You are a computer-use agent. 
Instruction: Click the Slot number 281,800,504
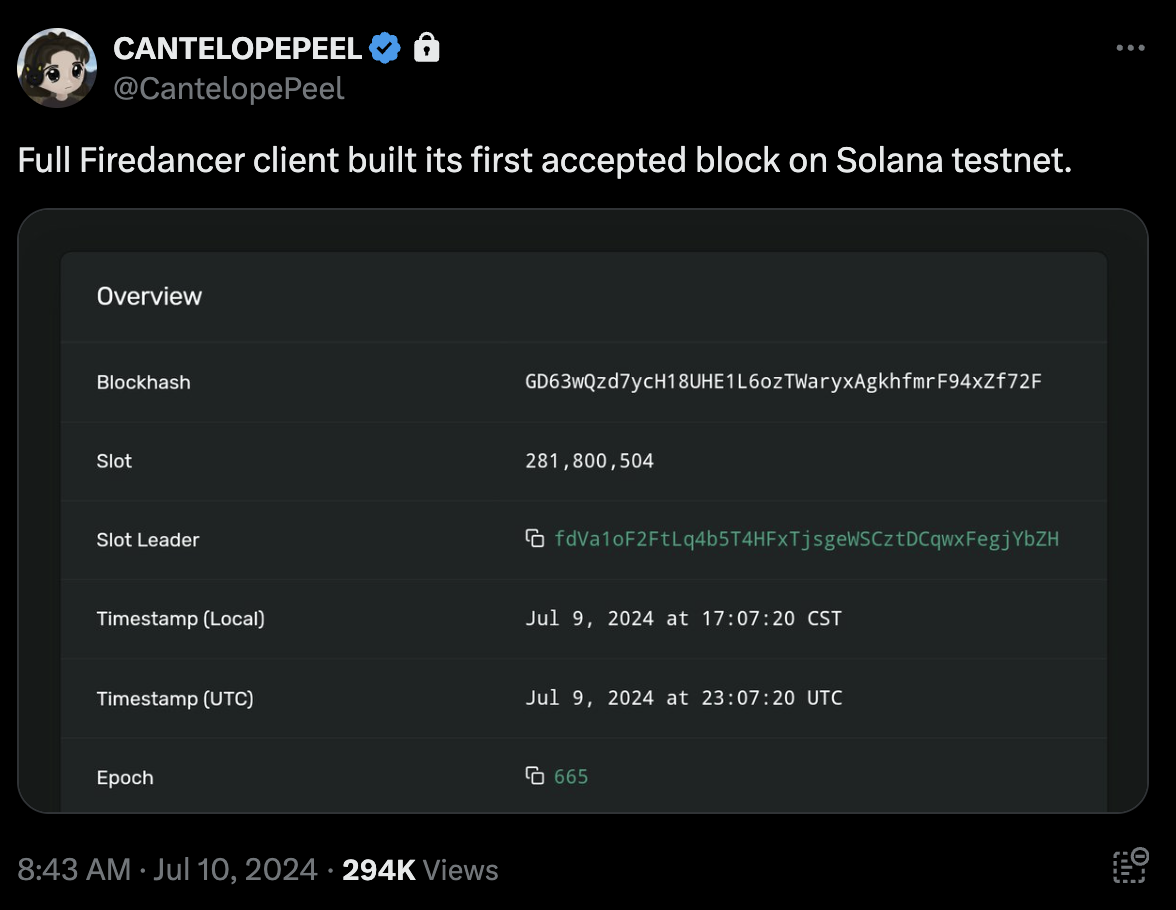click(590, 461)
